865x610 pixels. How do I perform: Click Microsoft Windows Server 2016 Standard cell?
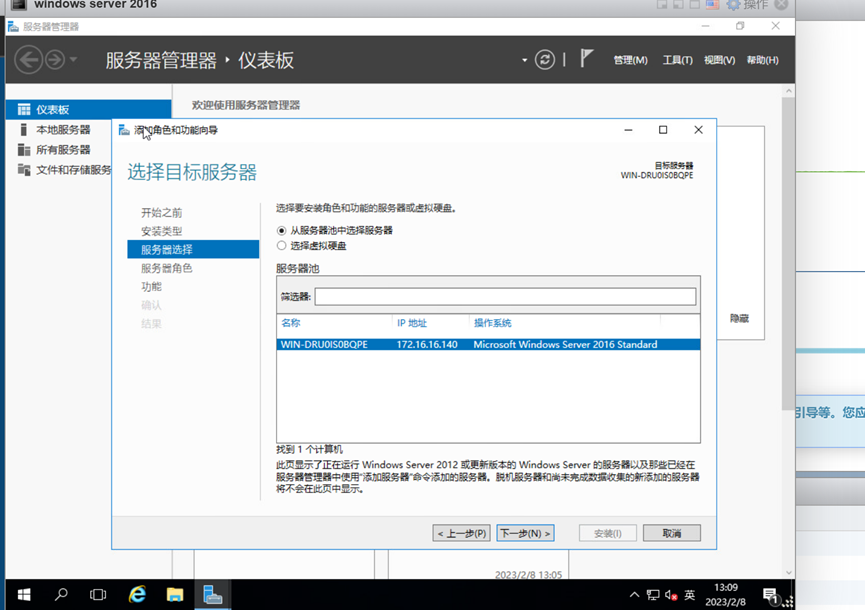pos(565,344)
